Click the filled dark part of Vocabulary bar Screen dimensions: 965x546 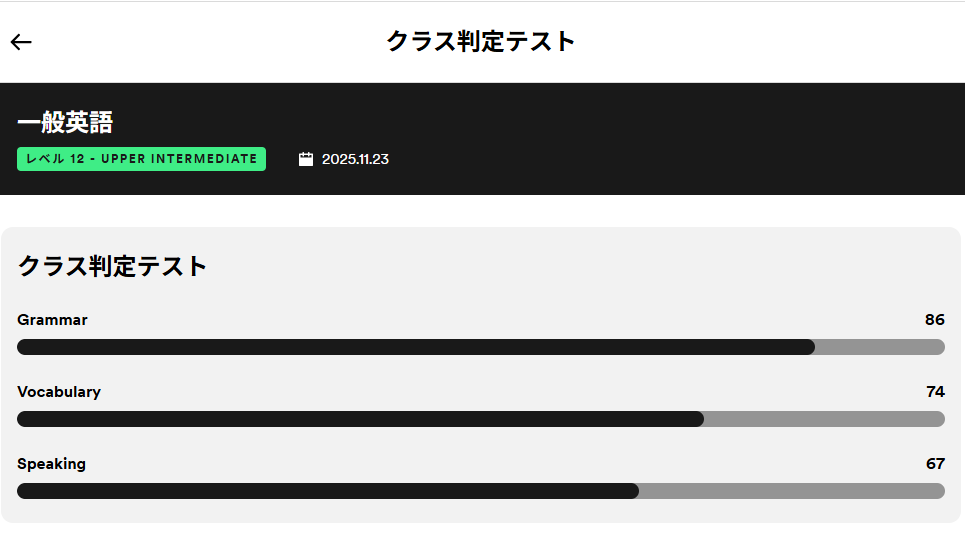click(360, 419)
